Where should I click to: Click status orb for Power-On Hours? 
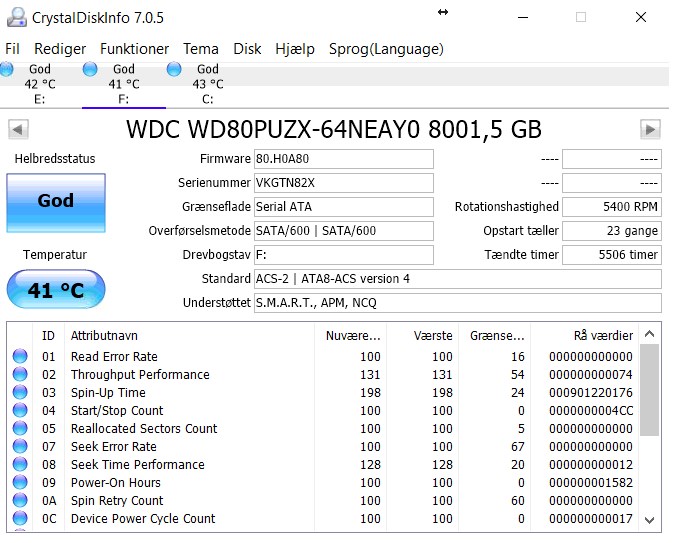click(20, 482)
